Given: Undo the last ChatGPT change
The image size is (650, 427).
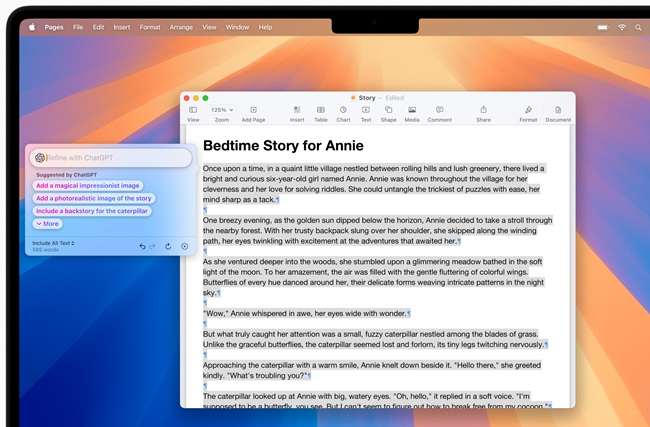Looking at the screenshot, I should (x=143, y=246).
